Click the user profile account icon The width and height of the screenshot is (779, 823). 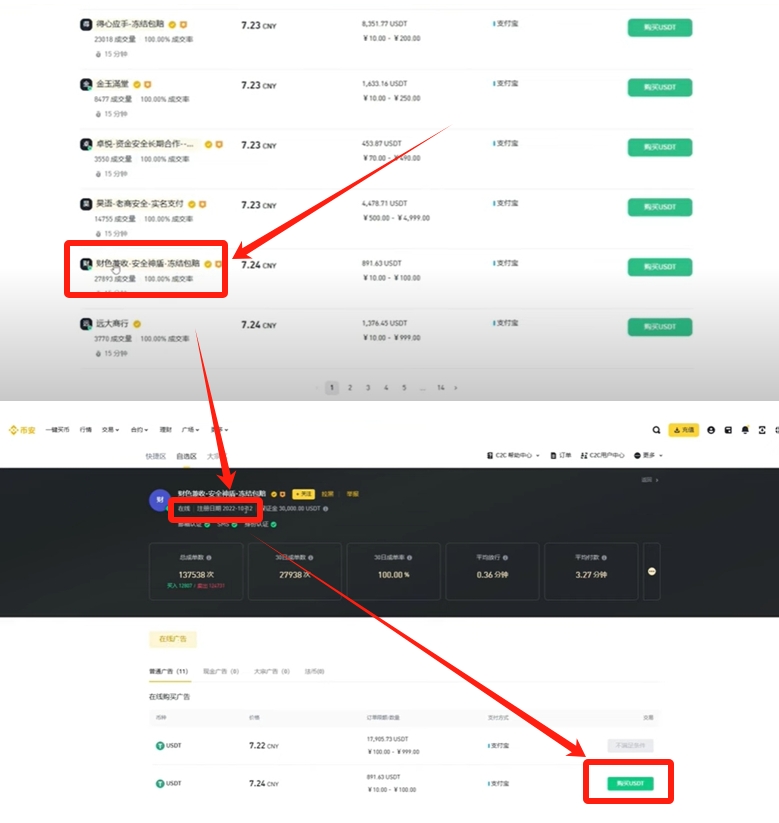point(711,430)
